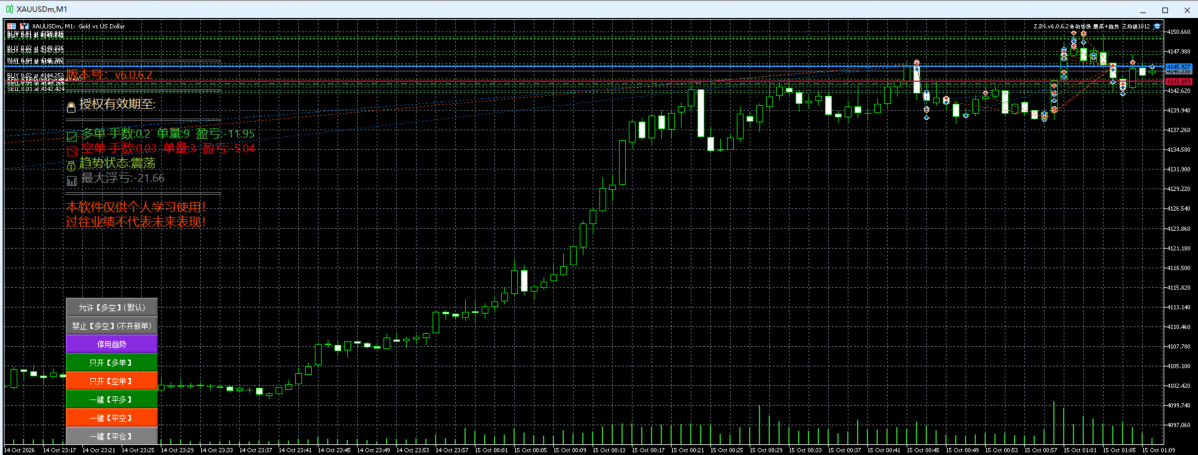This screenshot has height=455, width=1198.
Task: Select the orange 只开【空单】 button
Action: [112, 380]
